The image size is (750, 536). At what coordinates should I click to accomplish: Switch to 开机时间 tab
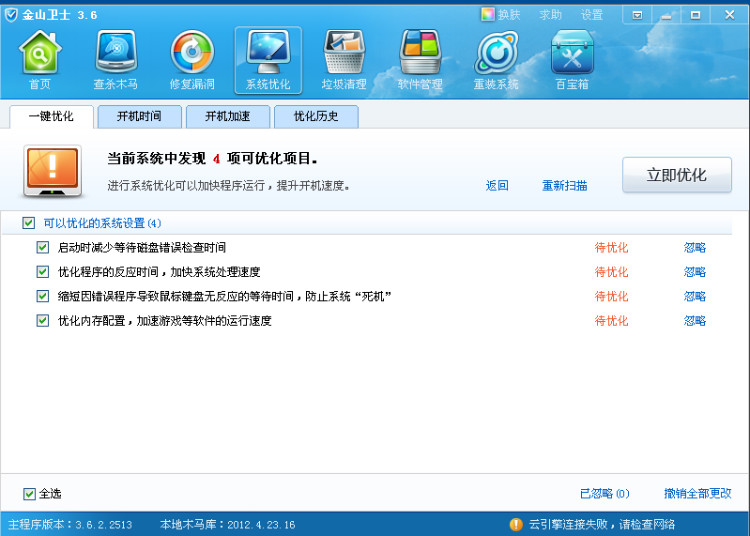[x=139, y=116]
